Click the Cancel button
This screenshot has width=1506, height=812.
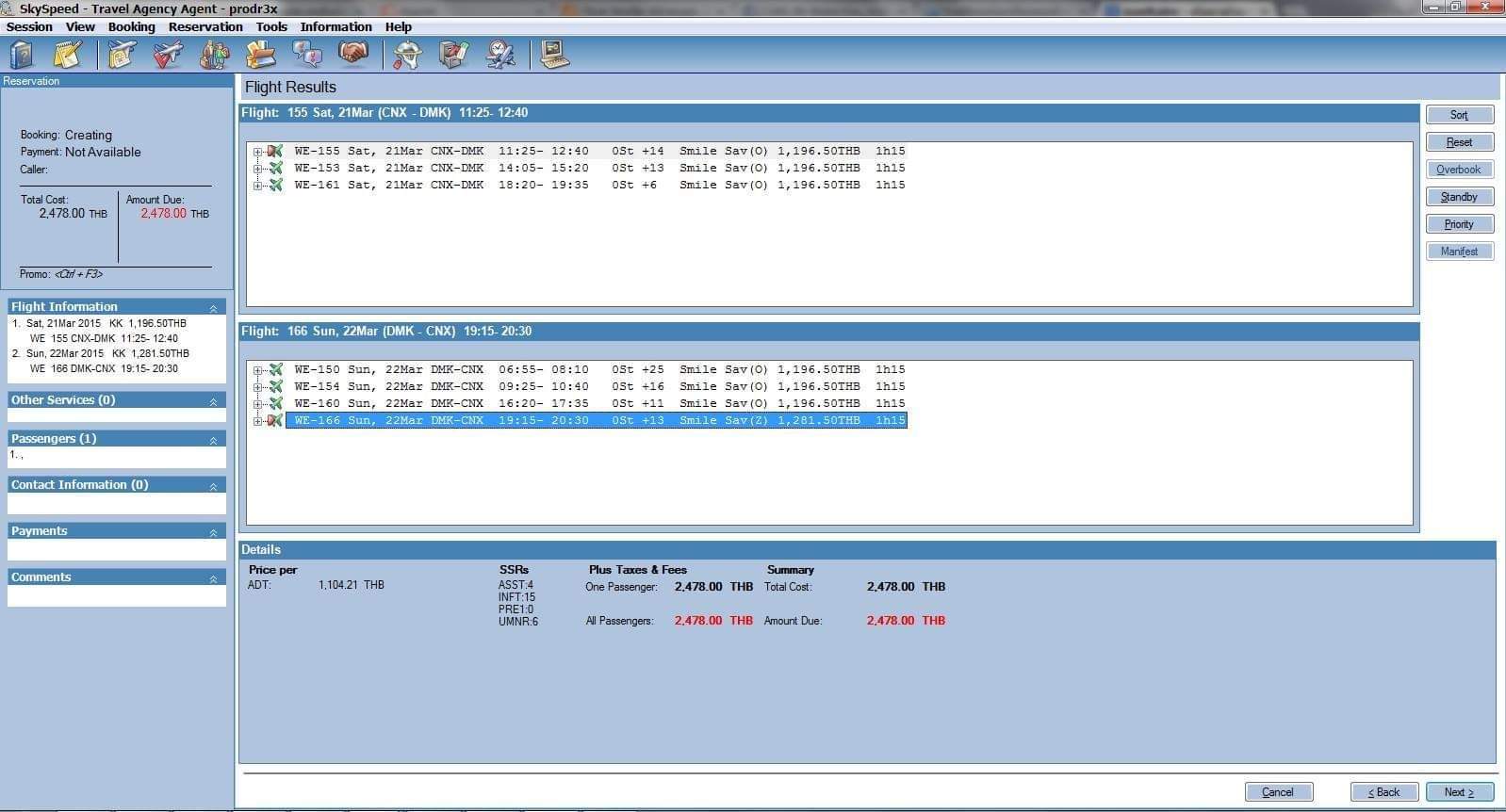(1278, 792)
